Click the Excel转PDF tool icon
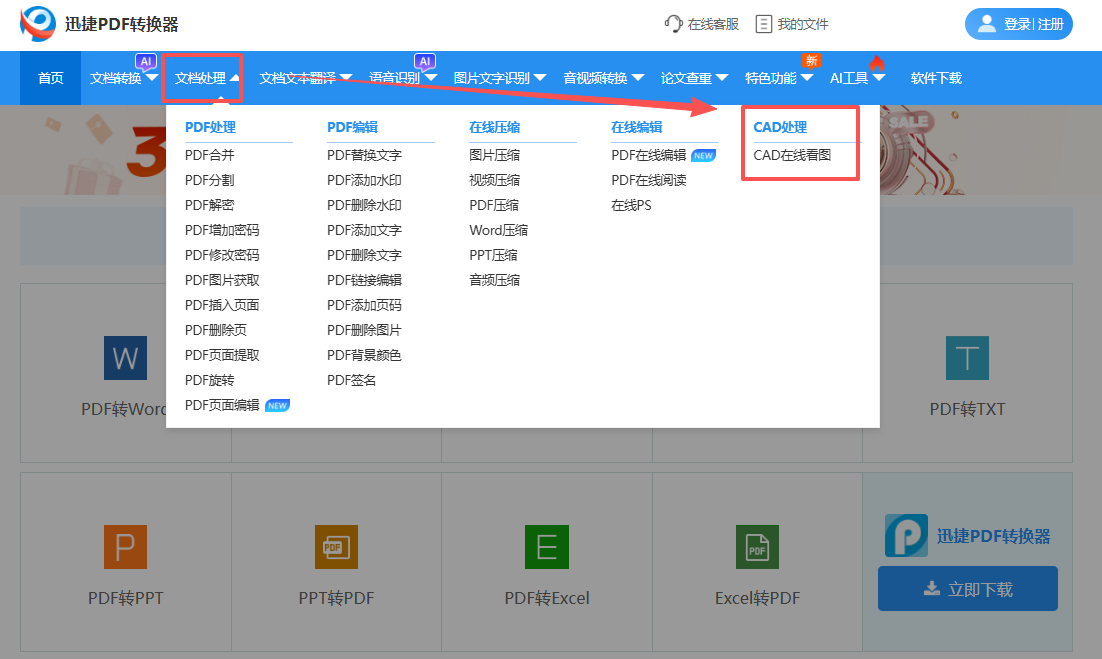The height and width of the screenshot is (659, 1102). click(756, 547)
